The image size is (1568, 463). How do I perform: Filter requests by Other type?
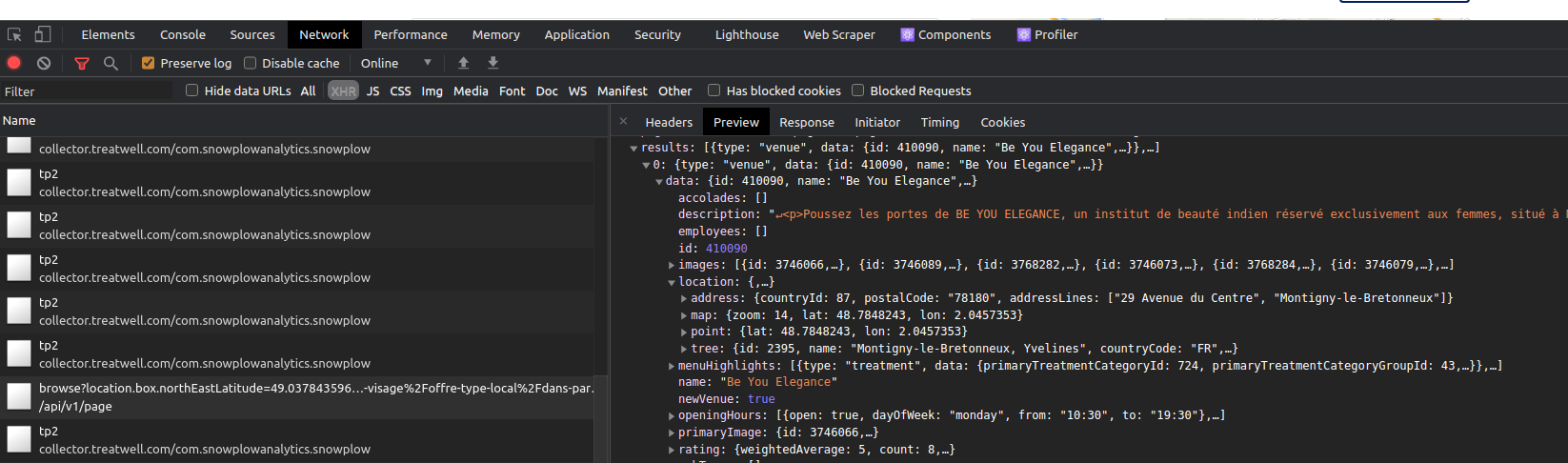coord(675,91)
